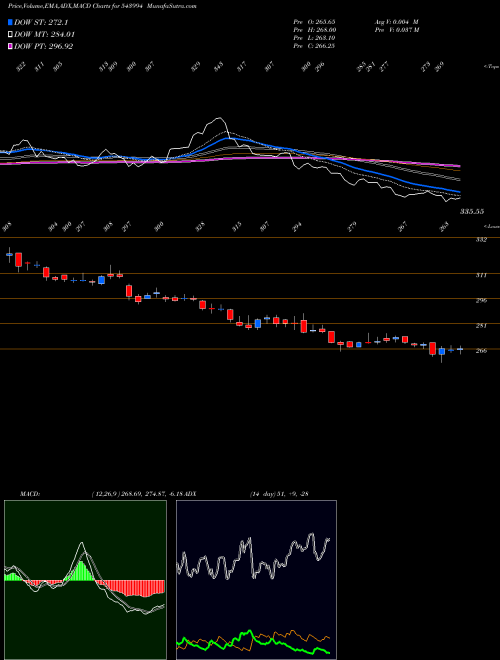This screenshot has height=660, width=500.
Task: Click the 311 price level axis label
Action: (x=481, y=275)
